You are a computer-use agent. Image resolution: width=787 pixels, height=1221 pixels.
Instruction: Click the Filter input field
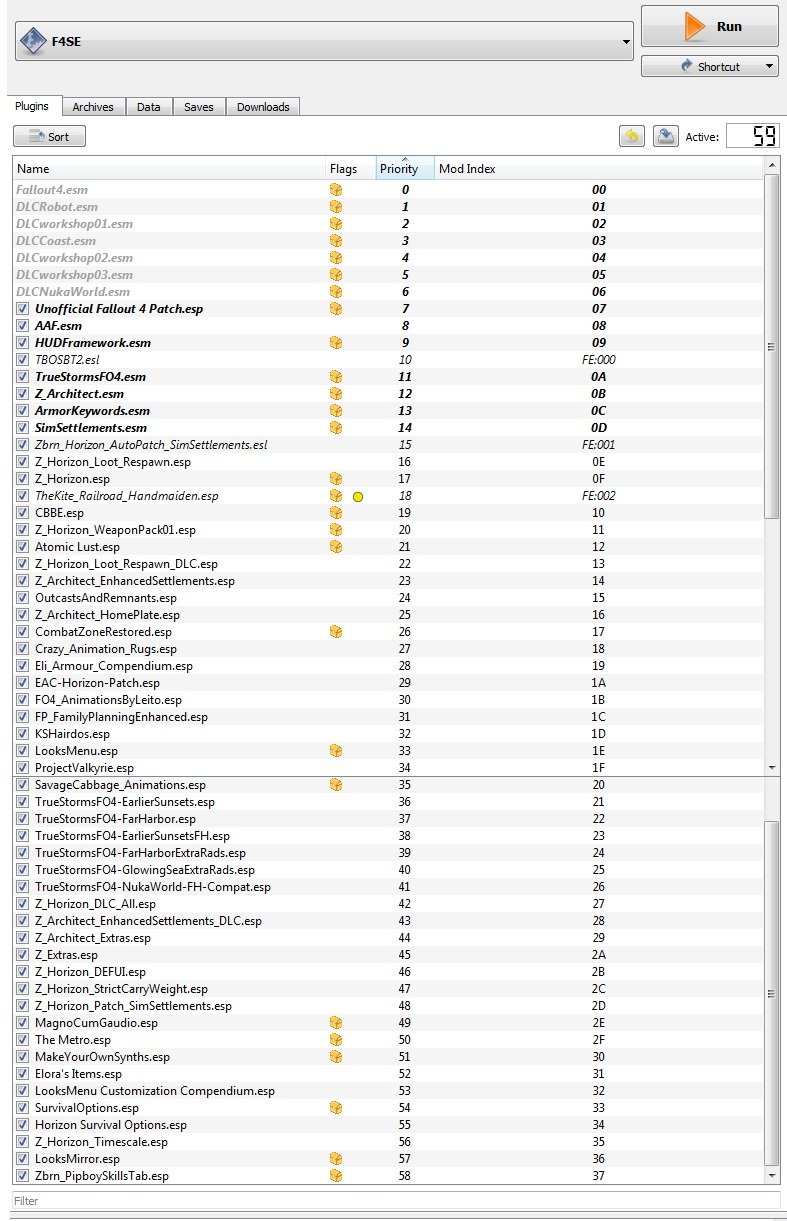[x=396, y=1199]
